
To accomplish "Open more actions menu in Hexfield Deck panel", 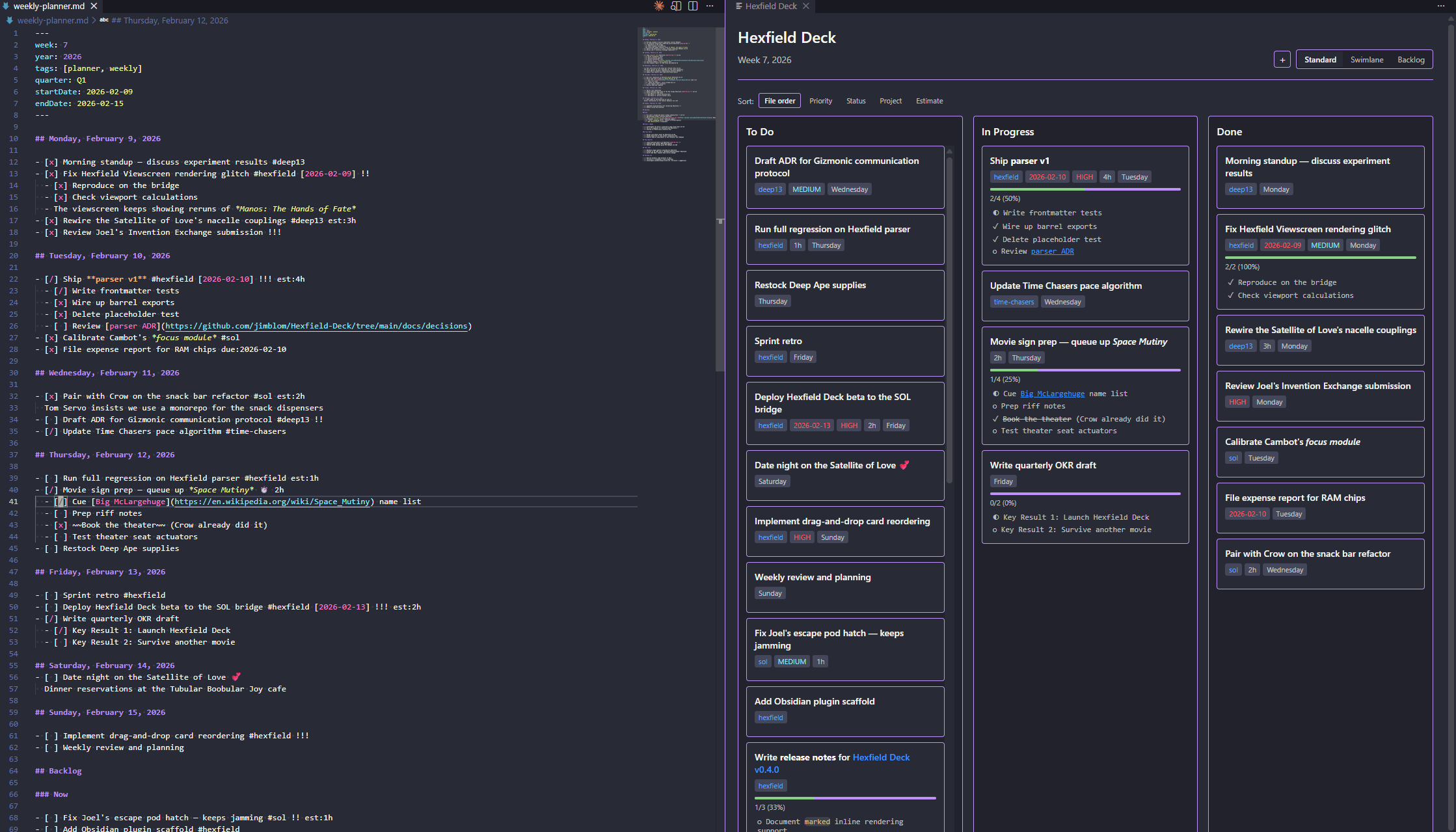I will point(1441,6).
